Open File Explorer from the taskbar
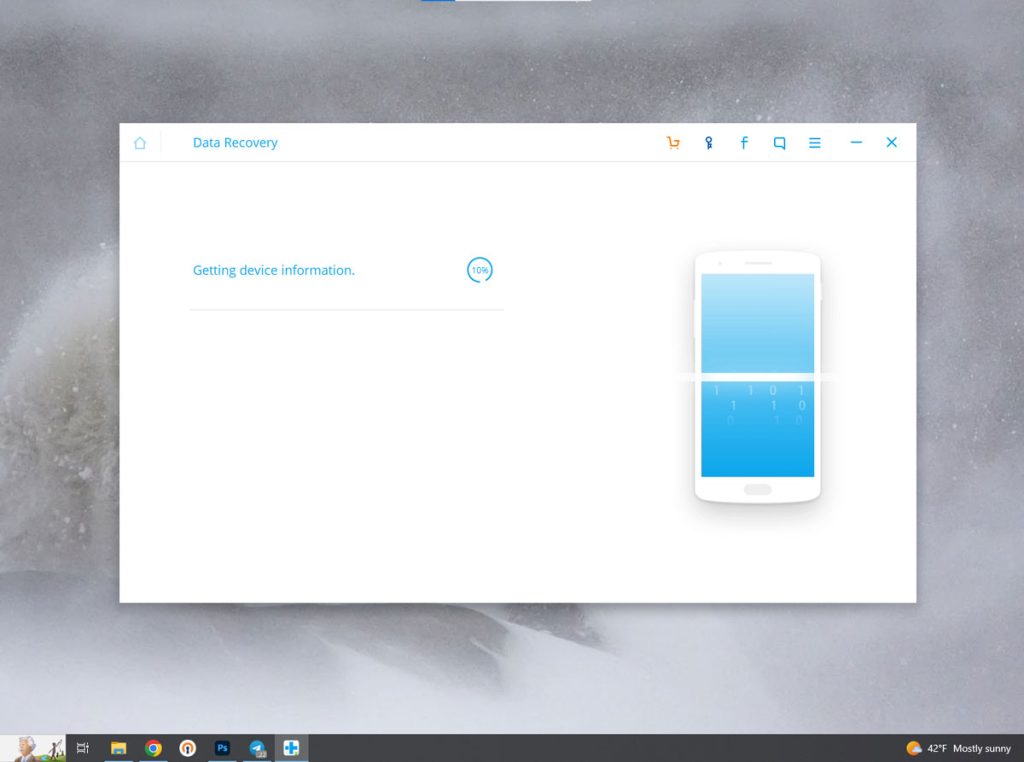Viewport: 1024px width, 762px height. [x=118, y=748]
